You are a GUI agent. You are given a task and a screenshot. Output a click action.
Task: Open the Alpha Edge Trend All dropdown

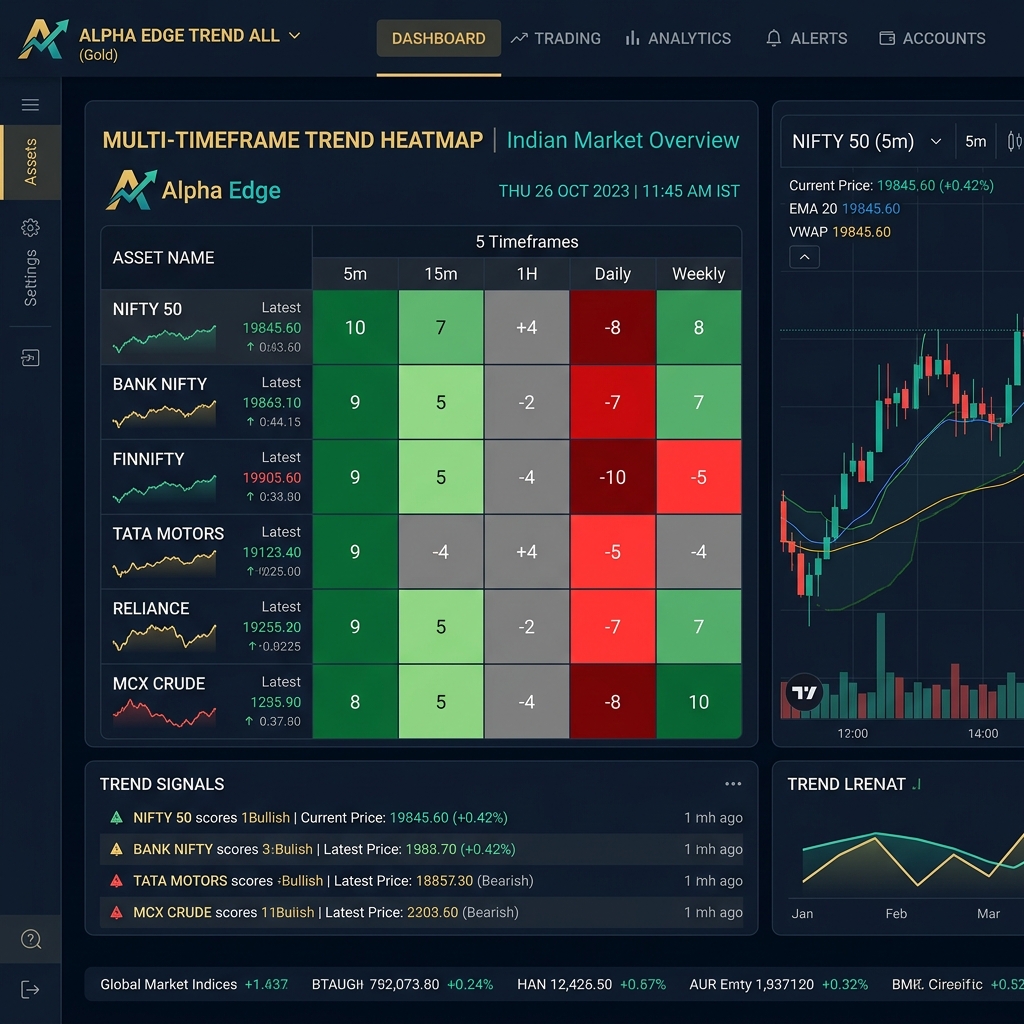click(x=189, y=36)
